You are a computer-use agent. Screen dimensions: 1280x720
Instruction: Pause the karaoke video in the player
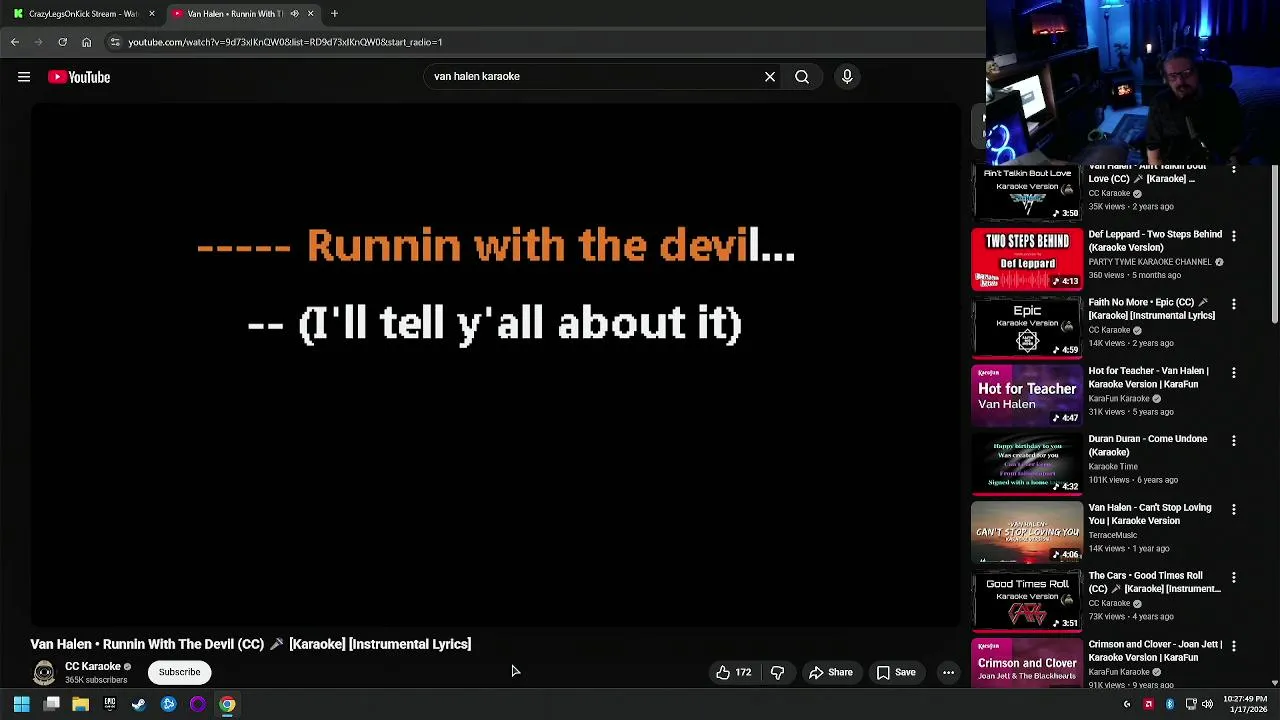click(x=496, y=365)
